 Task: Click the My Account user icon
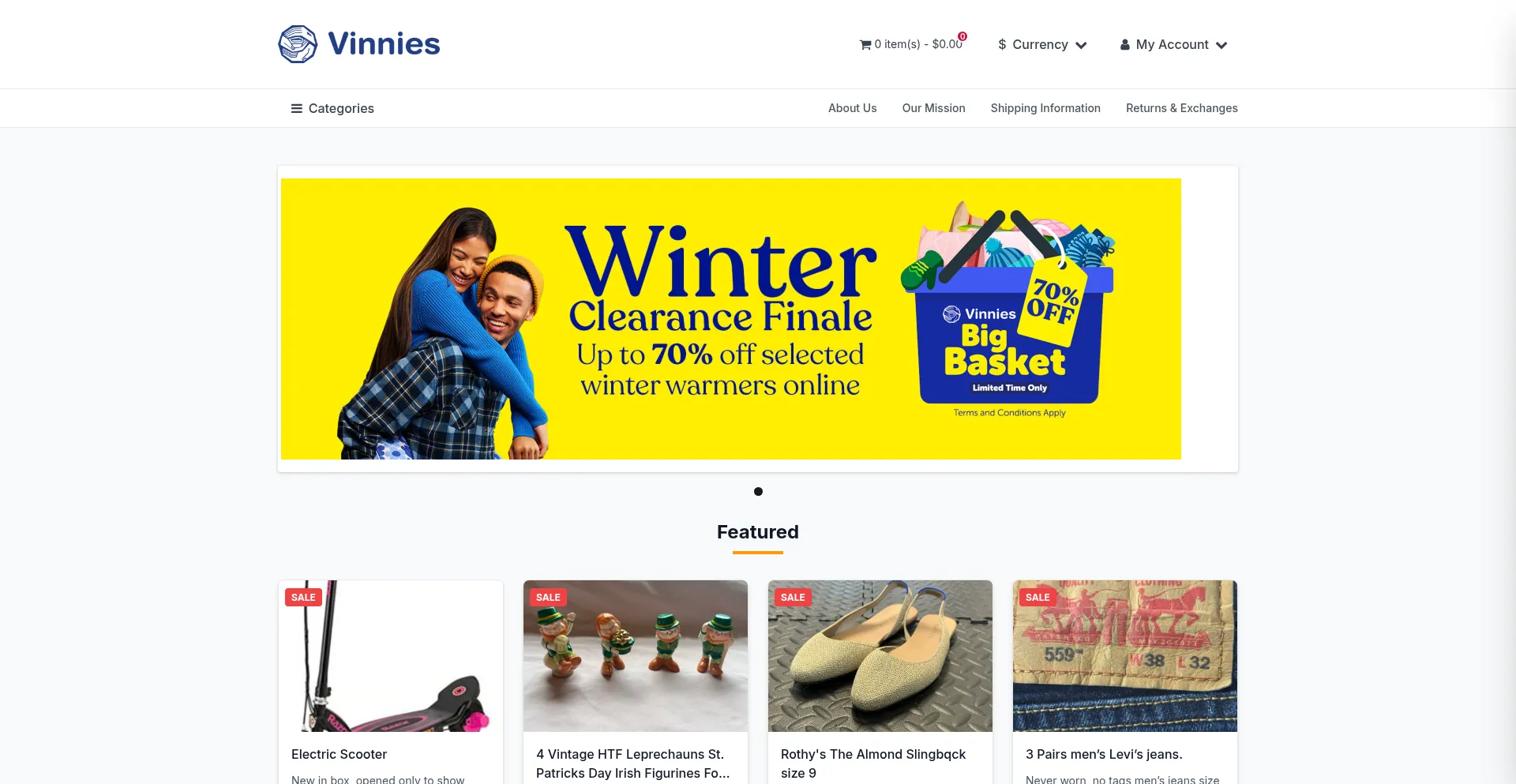(1124, 45)
